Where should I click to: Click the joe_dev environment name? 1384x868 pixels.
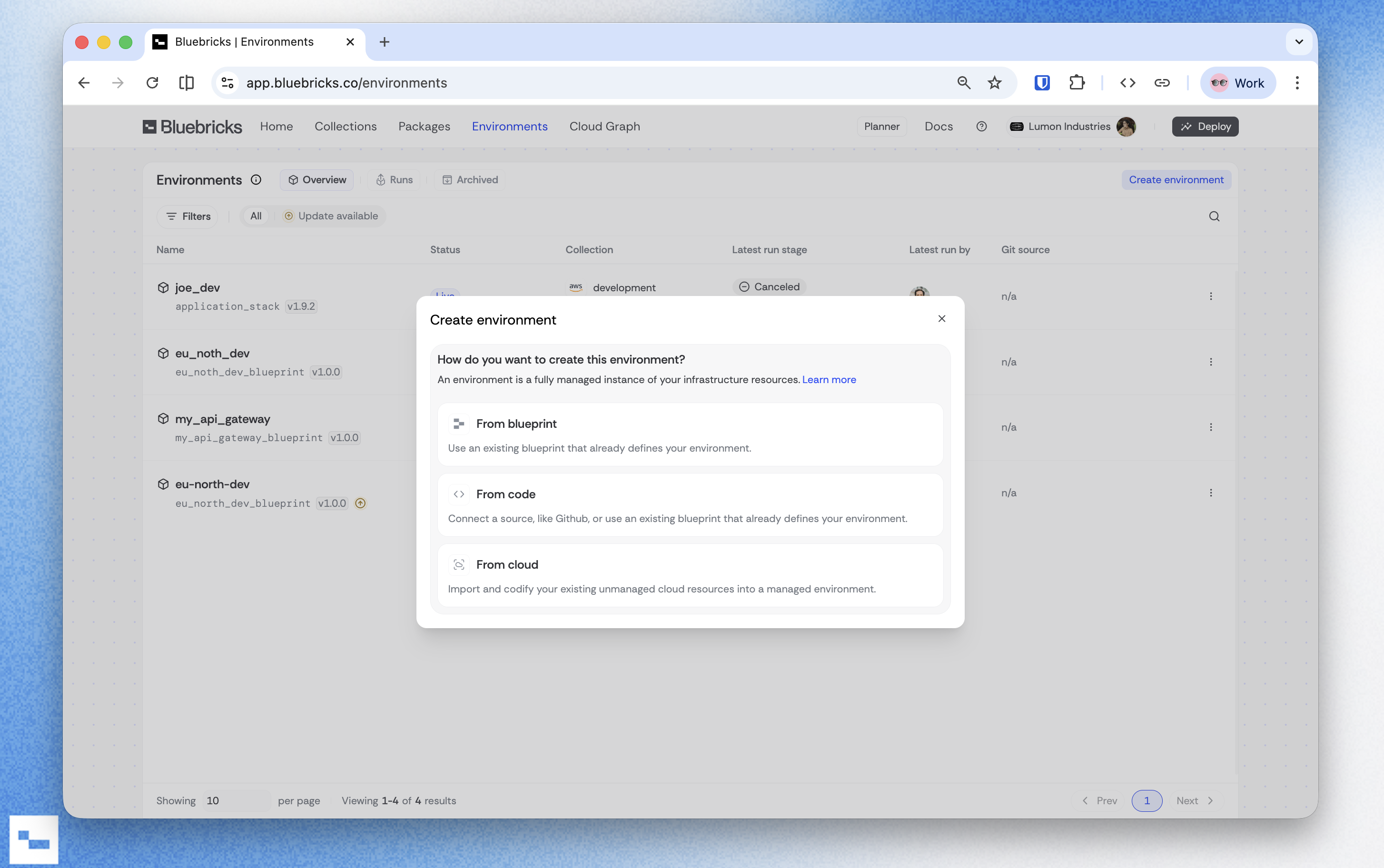pyautogui.click(x=198, y=287)
